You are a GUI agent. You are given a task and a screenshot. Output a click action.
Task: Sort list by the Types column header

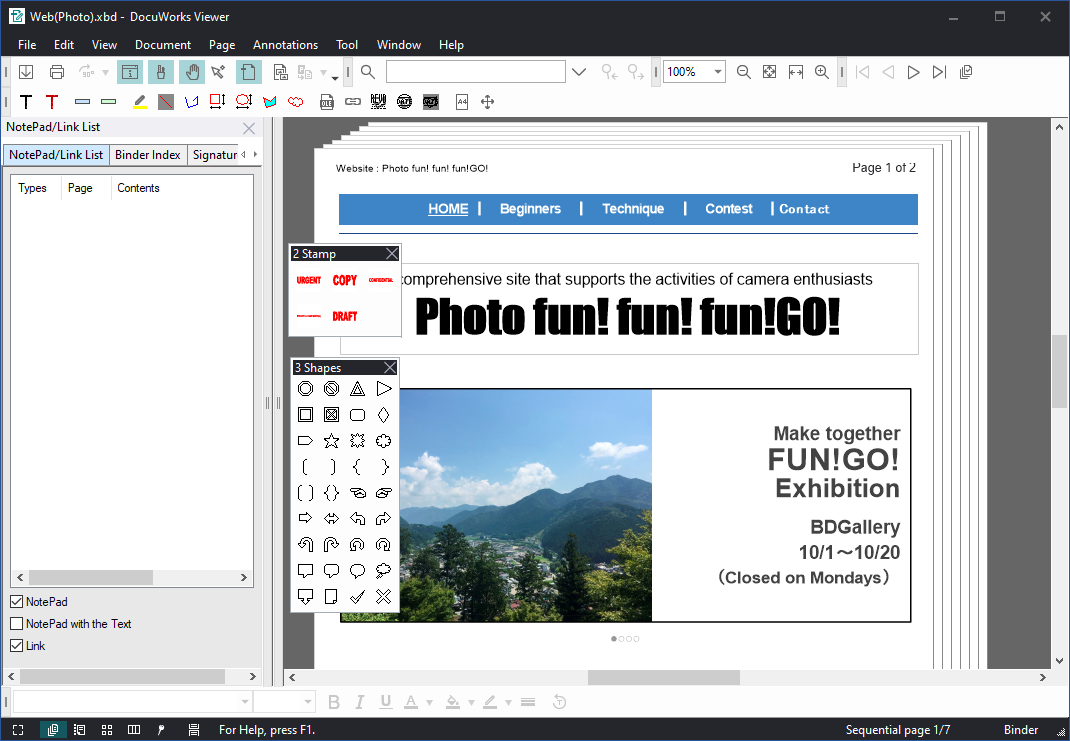32,188
